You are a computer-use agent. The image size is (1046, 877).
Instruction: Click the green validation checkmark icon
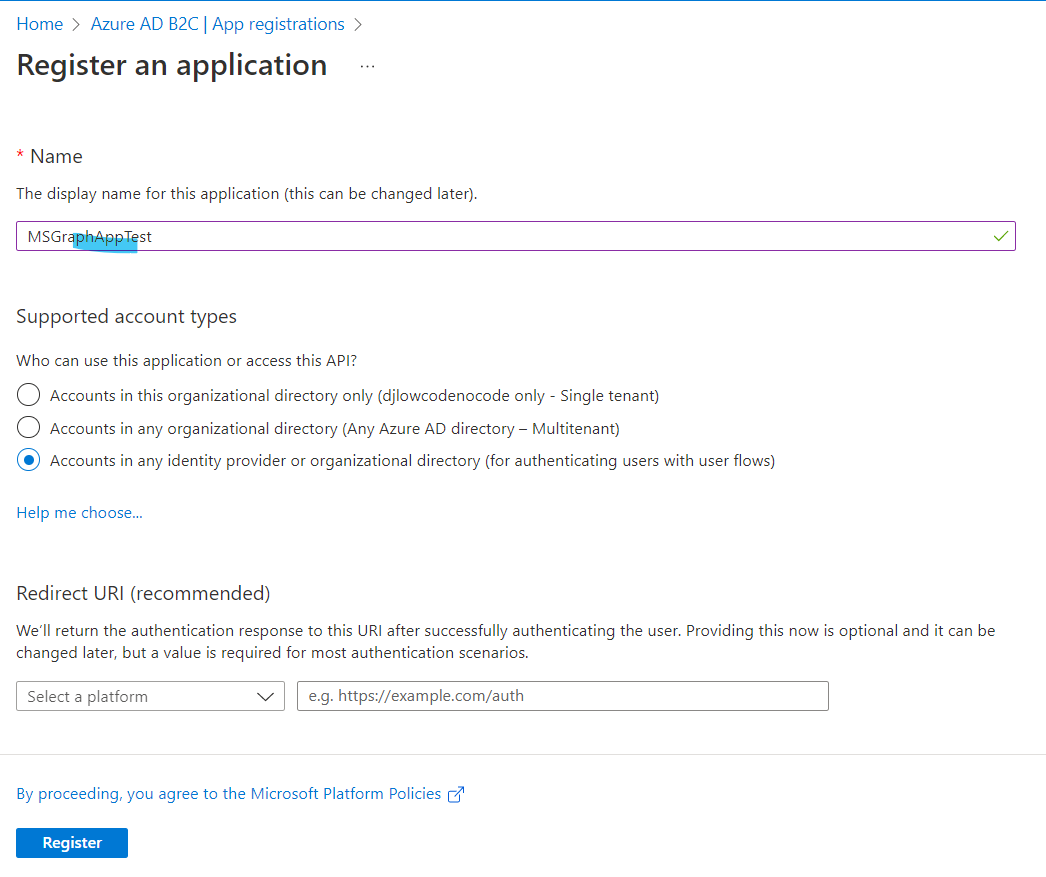point(1000,236)
